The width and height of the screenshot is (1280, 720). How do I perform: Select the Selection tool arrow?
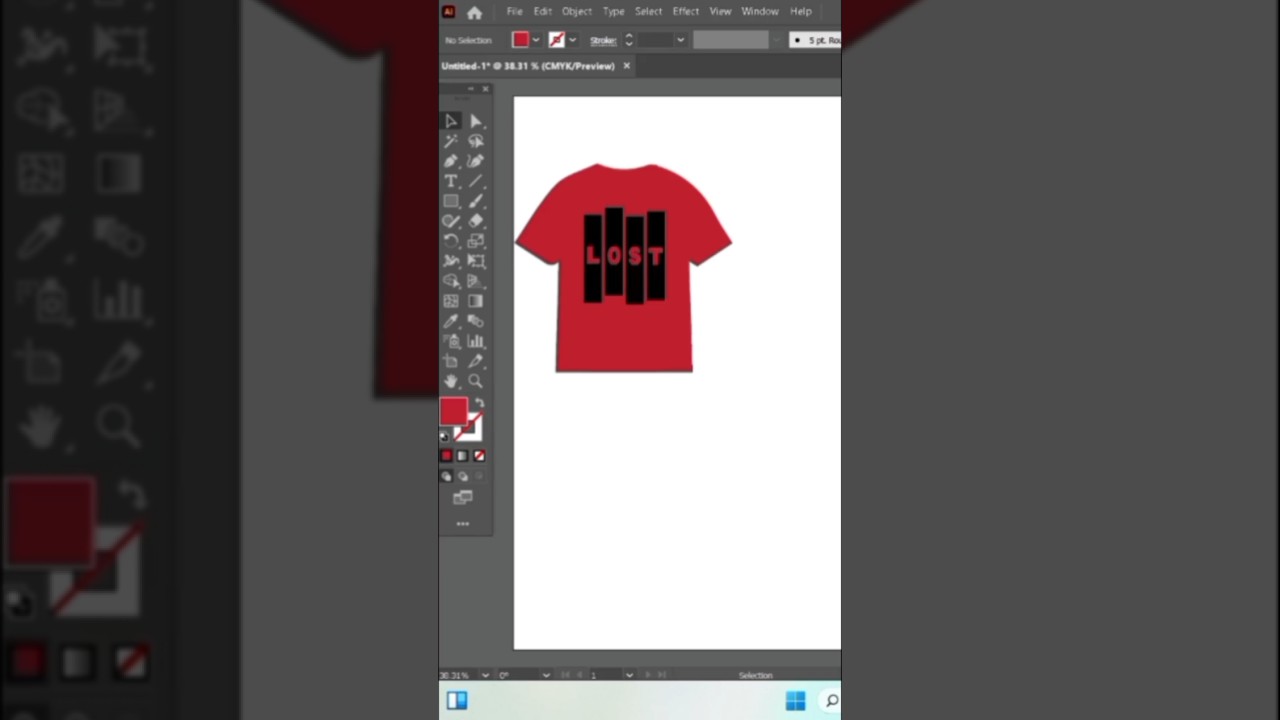pyautogui.click(x=451, y=121)
